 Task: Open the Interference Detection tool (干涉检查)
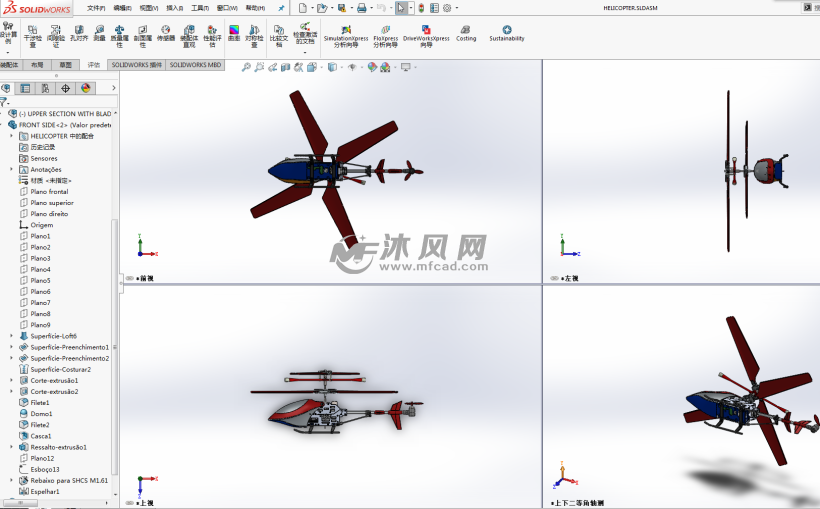pyautogui.click(x=32, y=37)
